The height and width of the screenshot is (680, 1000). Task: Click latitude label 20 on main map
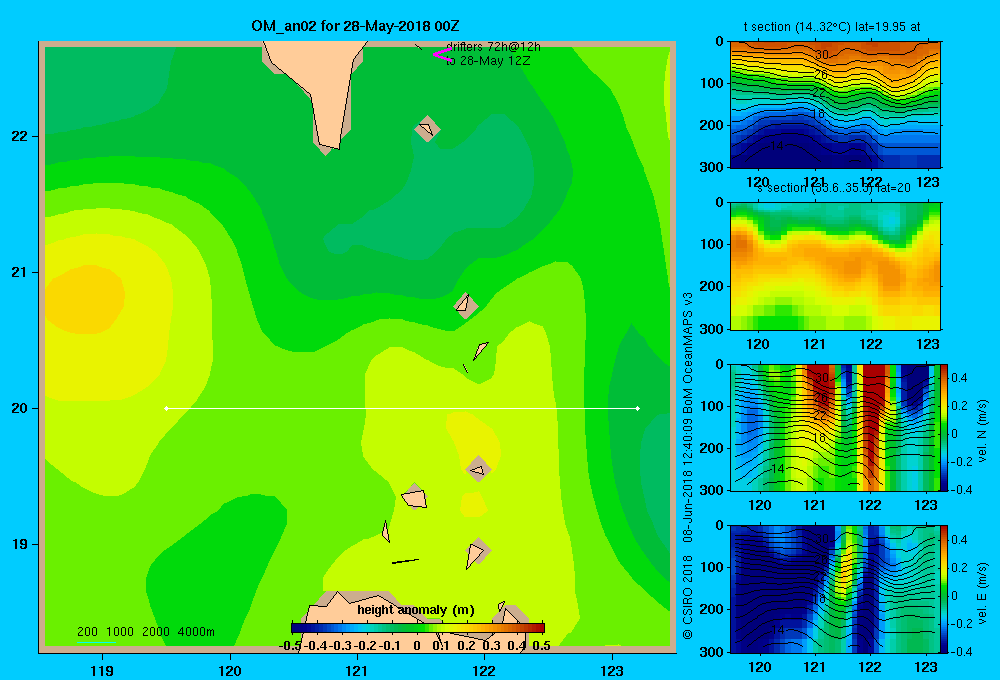pos(20,408)
